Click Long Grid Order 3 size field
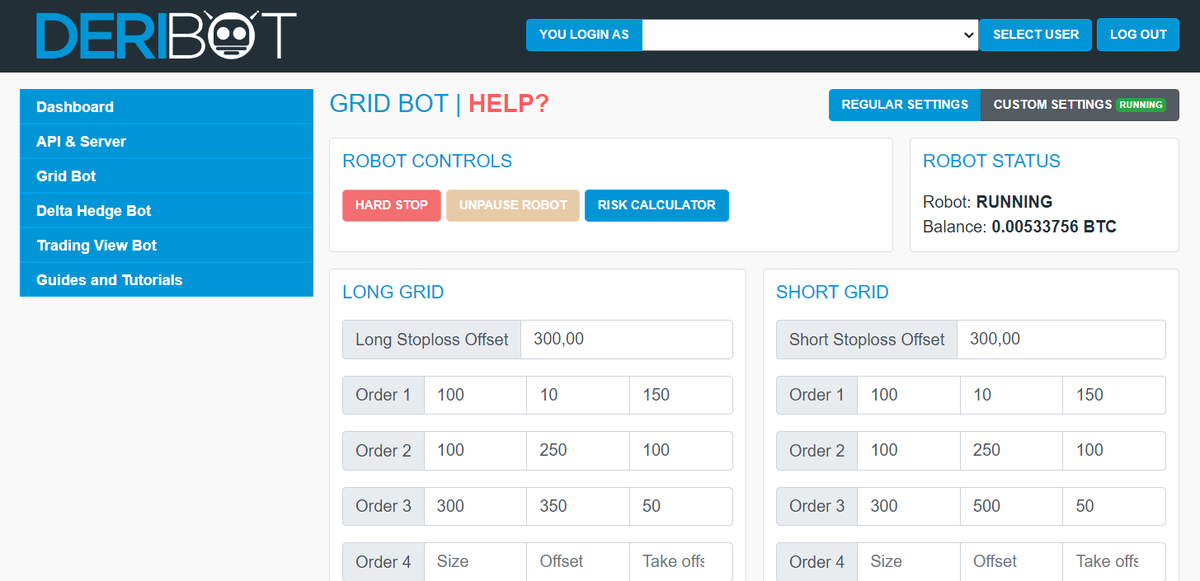This screenshot has width=1200, height=581. pos(475,506)
